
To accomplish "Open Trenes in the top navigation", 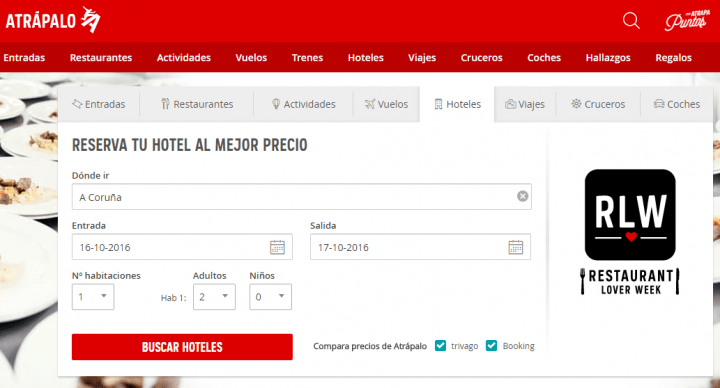I will coord(307,58).
